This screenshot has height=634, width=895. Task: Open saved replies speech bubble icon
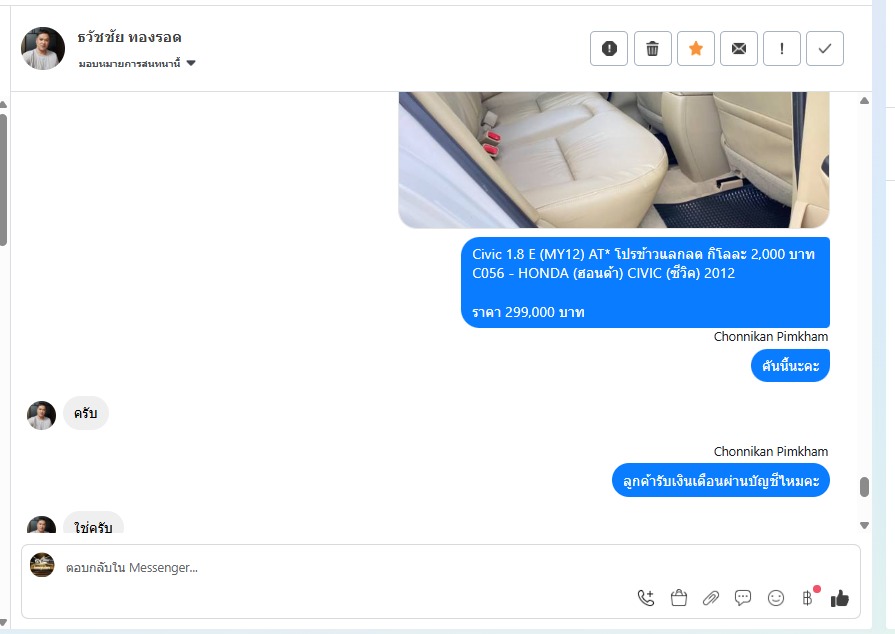[x=743, y=598]
